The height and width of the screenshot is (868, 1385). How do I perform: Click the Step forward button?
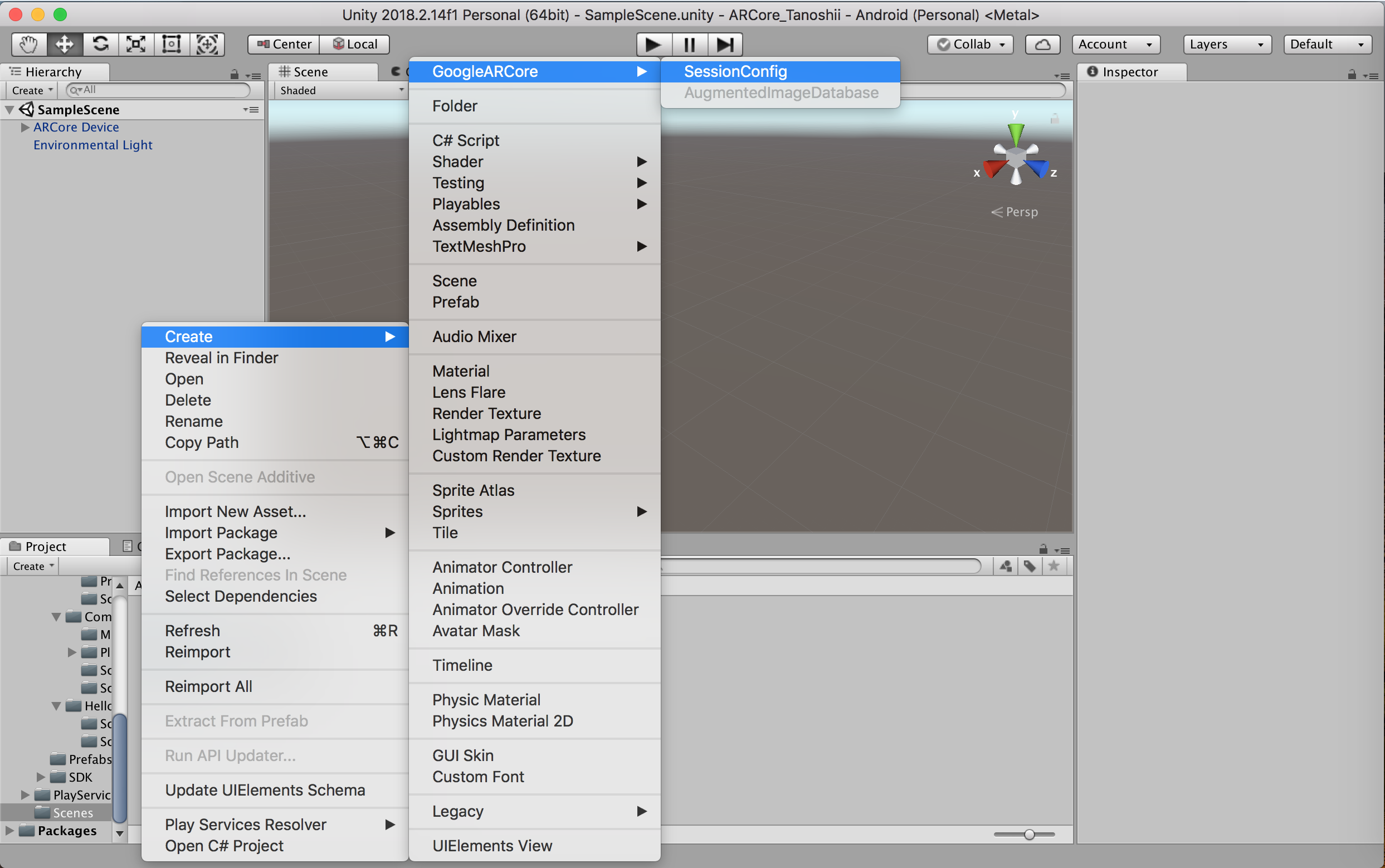(x=725, y=44)
